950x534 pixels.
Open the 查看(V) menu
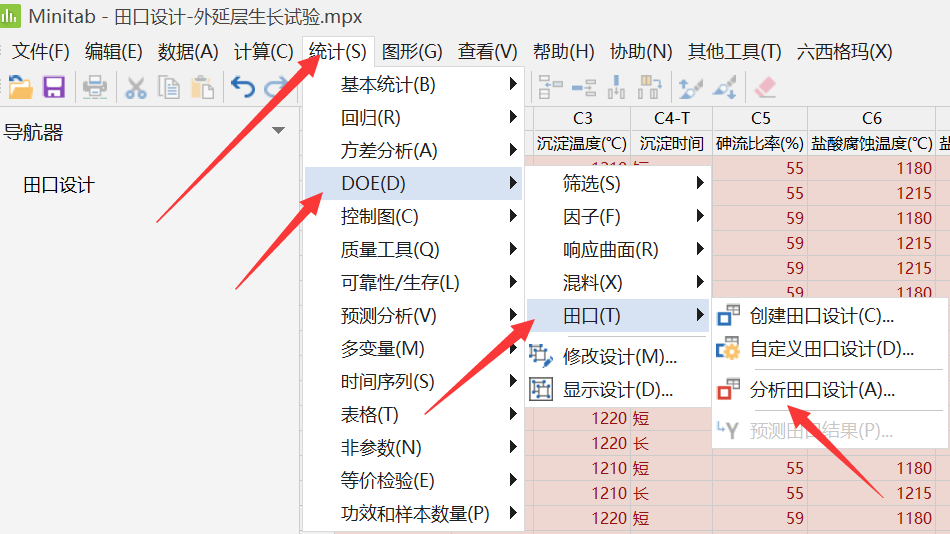pos(488,52)
